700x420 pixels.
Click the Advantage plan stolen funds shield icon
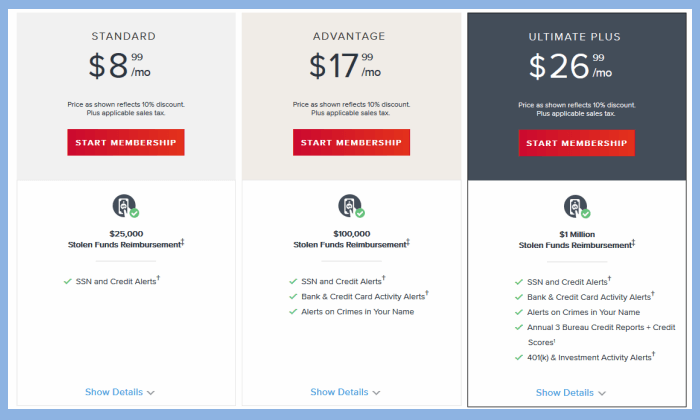(351, 206)
